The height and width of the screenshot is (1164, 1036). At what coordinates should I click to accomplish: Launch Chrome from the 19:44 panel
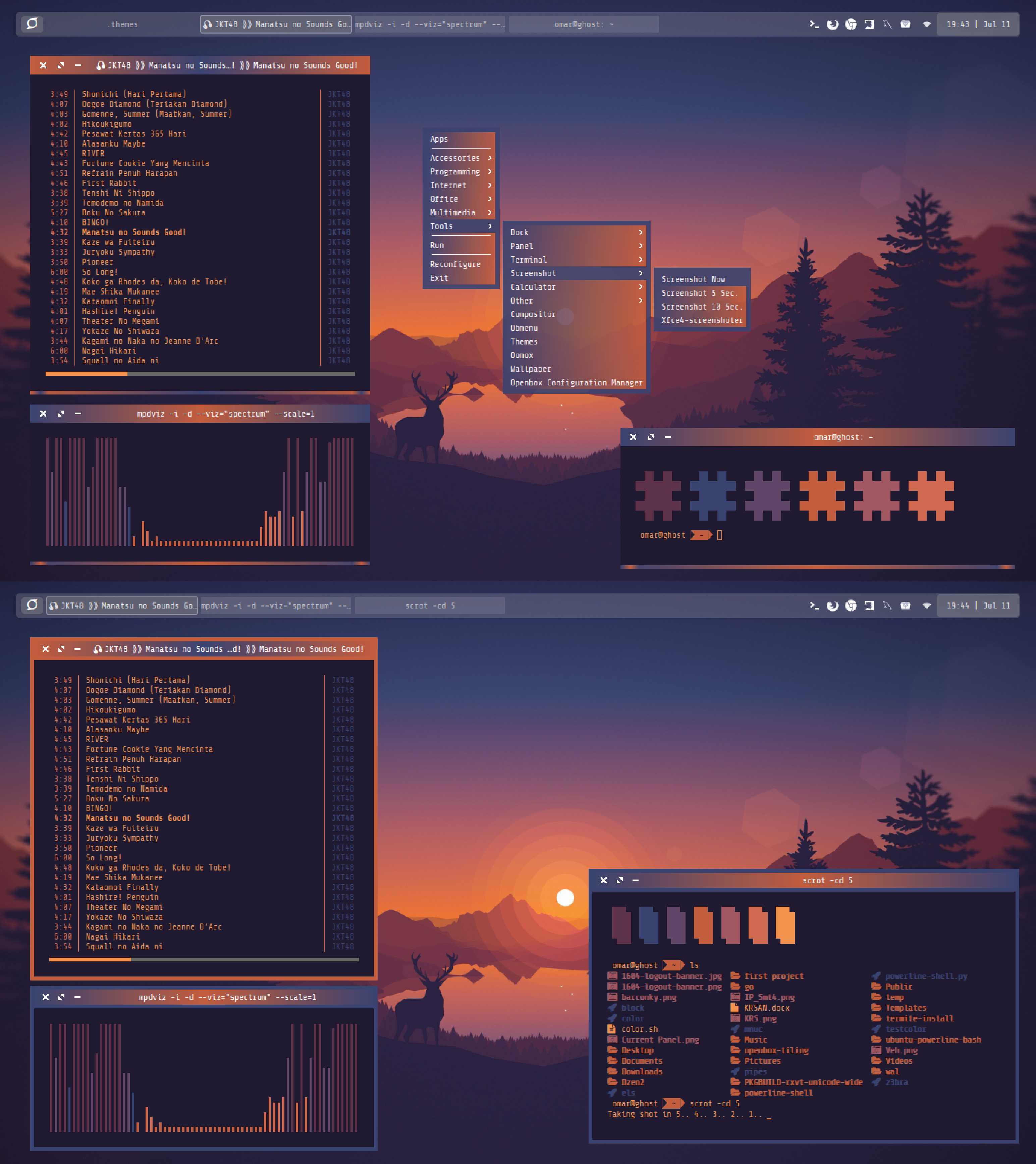(x=851, y=605)
